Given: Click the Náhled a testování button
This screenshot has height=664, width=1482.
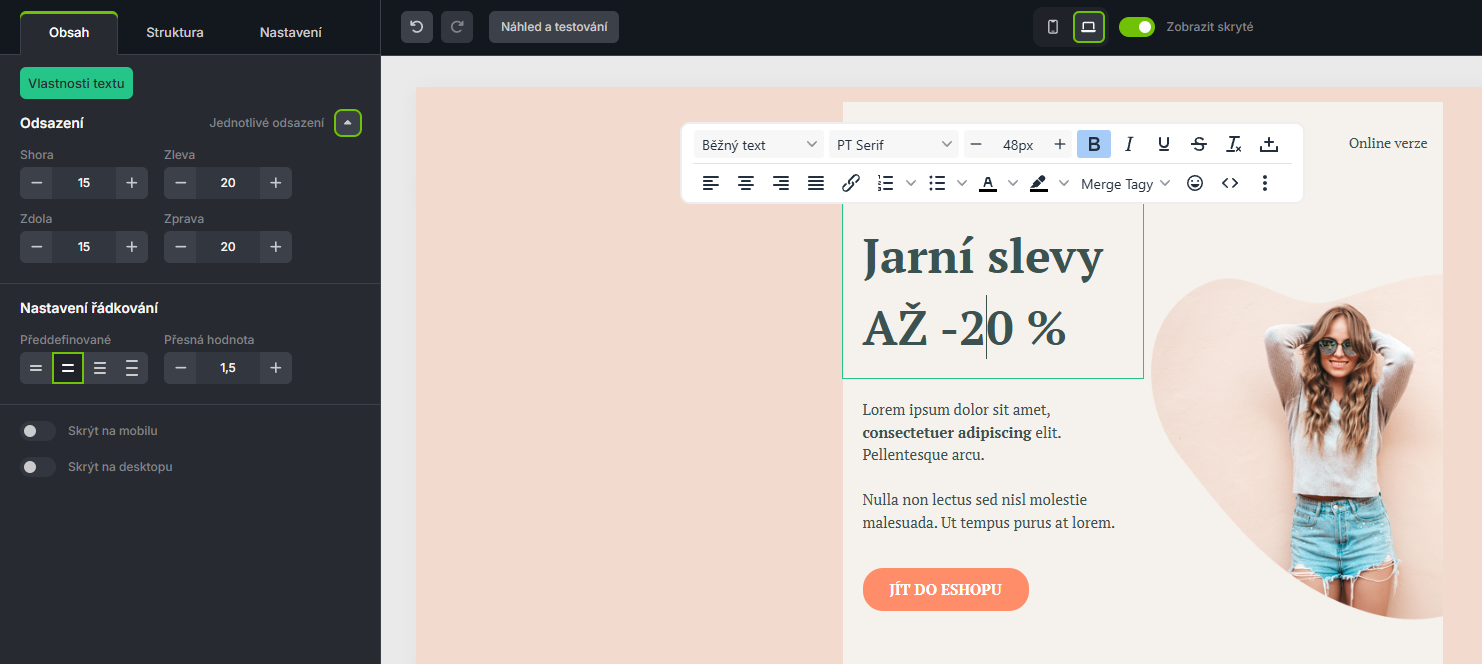Looking at the screenshot, I should [x=554, y=27].
